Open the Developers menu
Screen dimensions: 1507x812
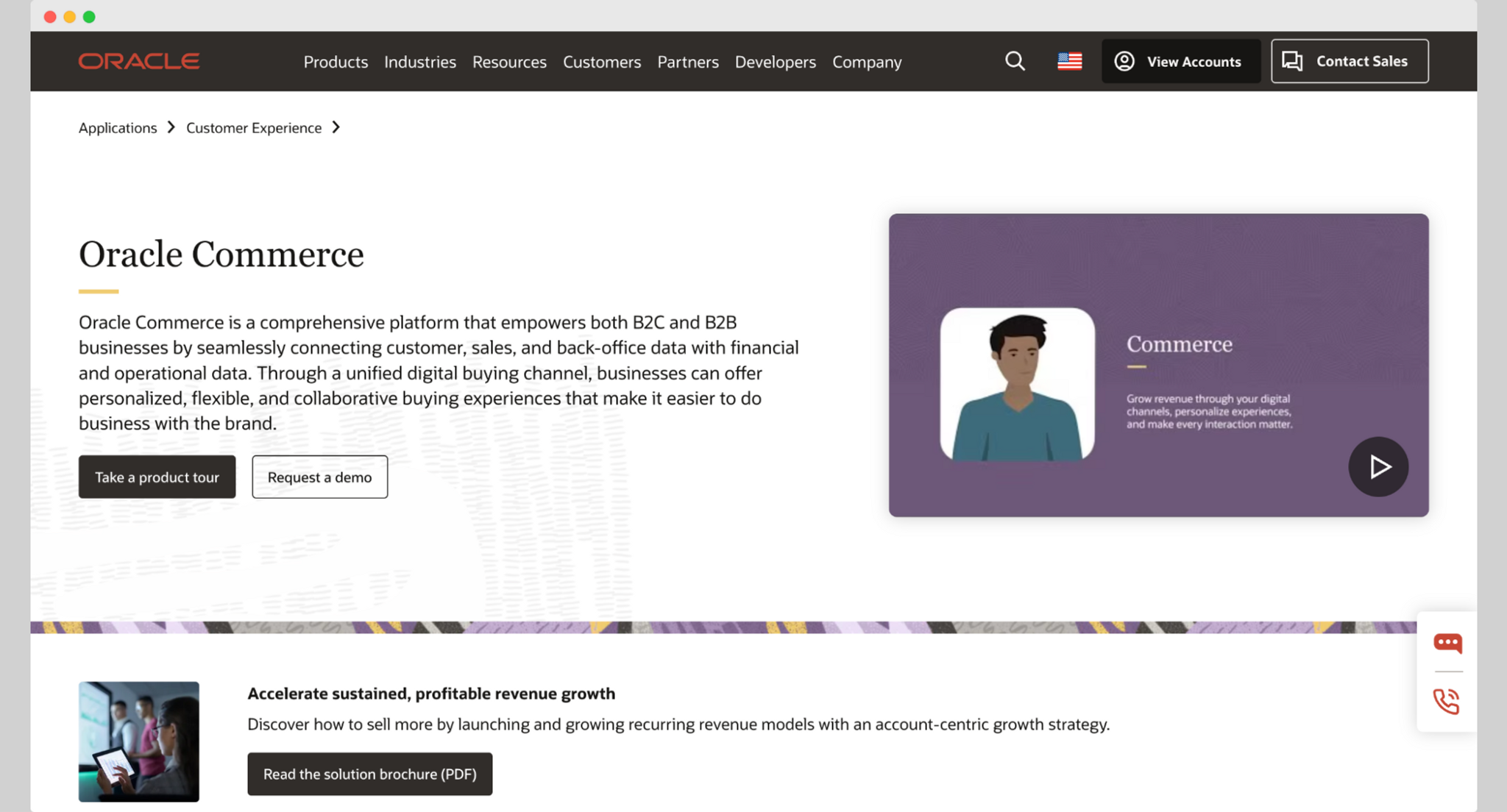[x=776, y=62]
